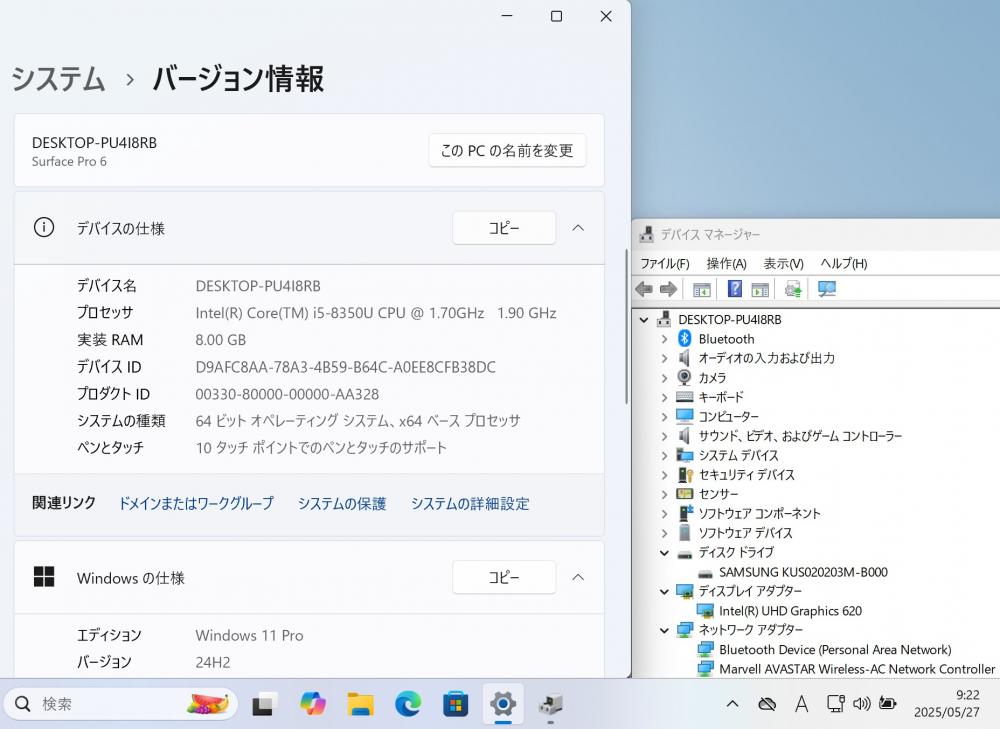Select Bluetooth Device (Personal Area Network) entry

coord(835,649)
